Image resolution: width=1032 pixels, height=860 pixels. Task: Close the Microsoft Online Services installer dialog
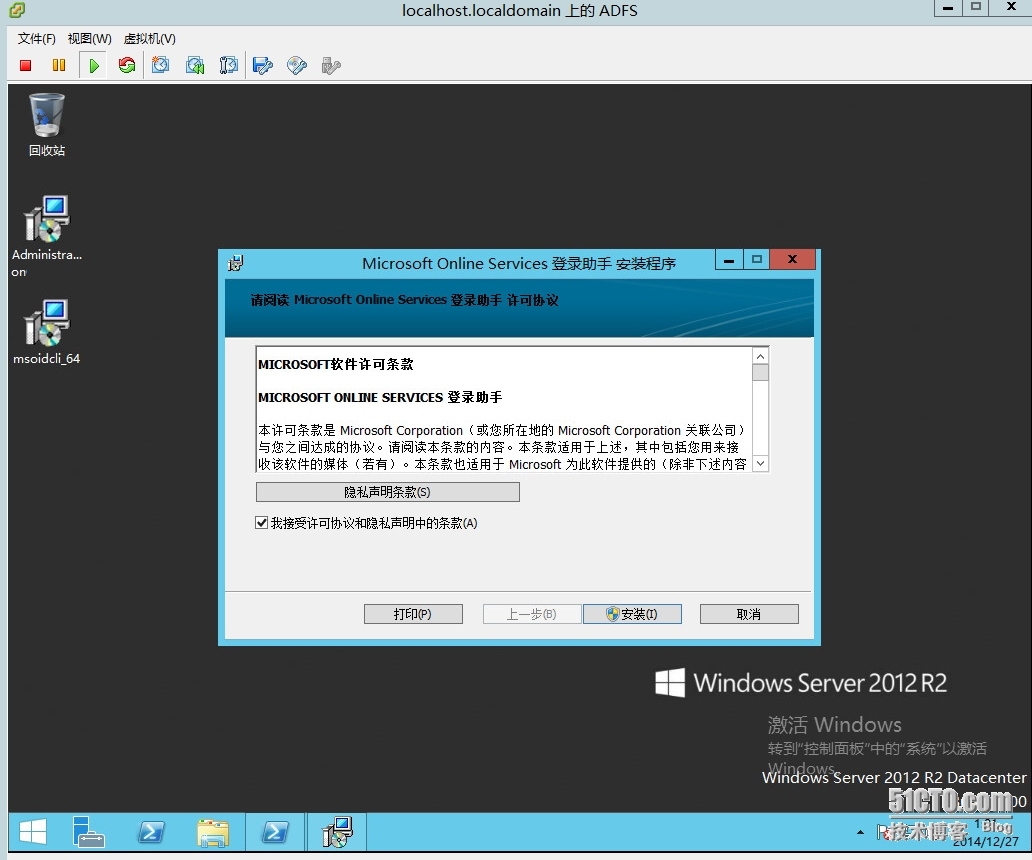792,260
